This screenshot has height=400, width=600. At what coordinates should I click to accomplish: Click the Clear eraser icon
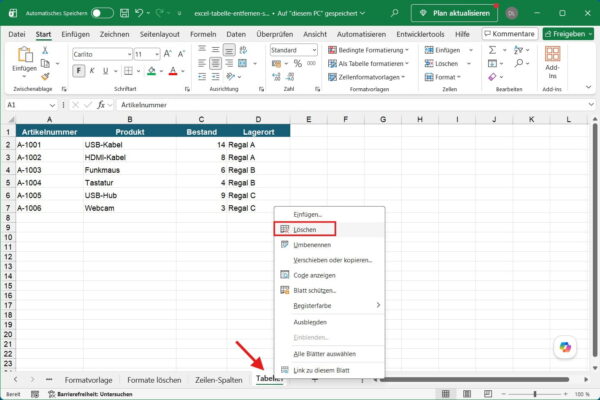tap(492, 77)
